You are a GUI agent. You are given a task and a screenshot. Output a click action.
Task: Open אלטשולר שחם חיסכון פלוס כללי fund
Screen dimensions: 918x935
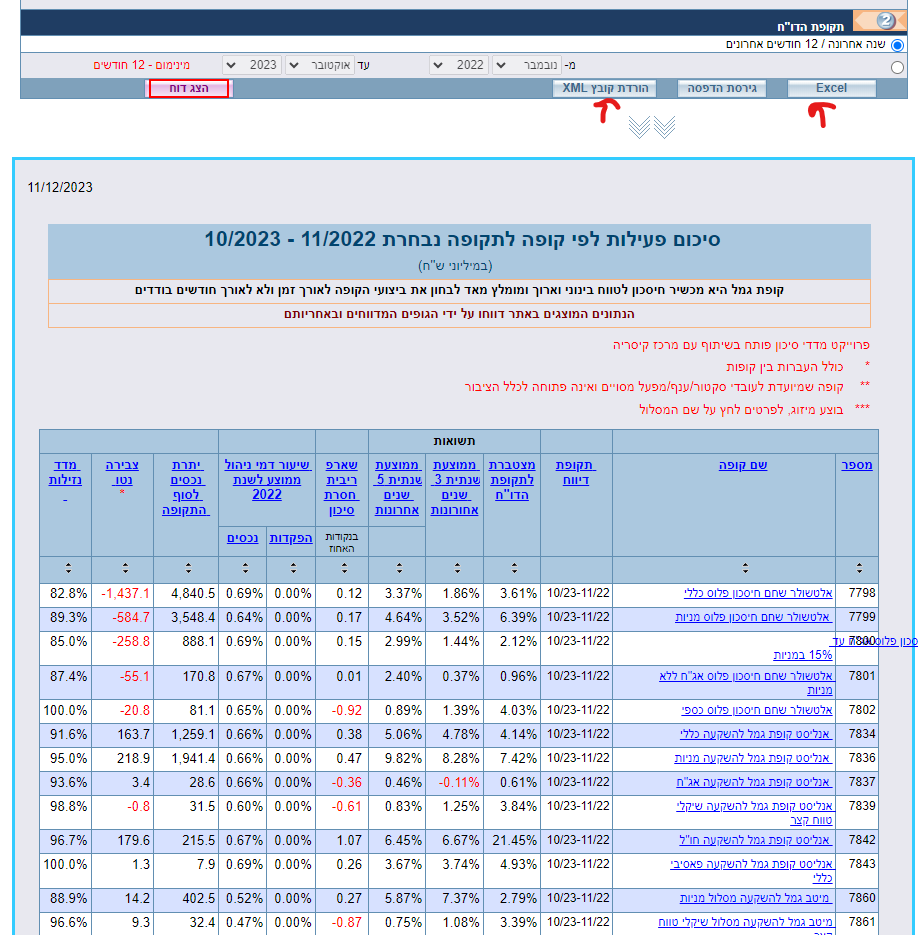(758, 593)
